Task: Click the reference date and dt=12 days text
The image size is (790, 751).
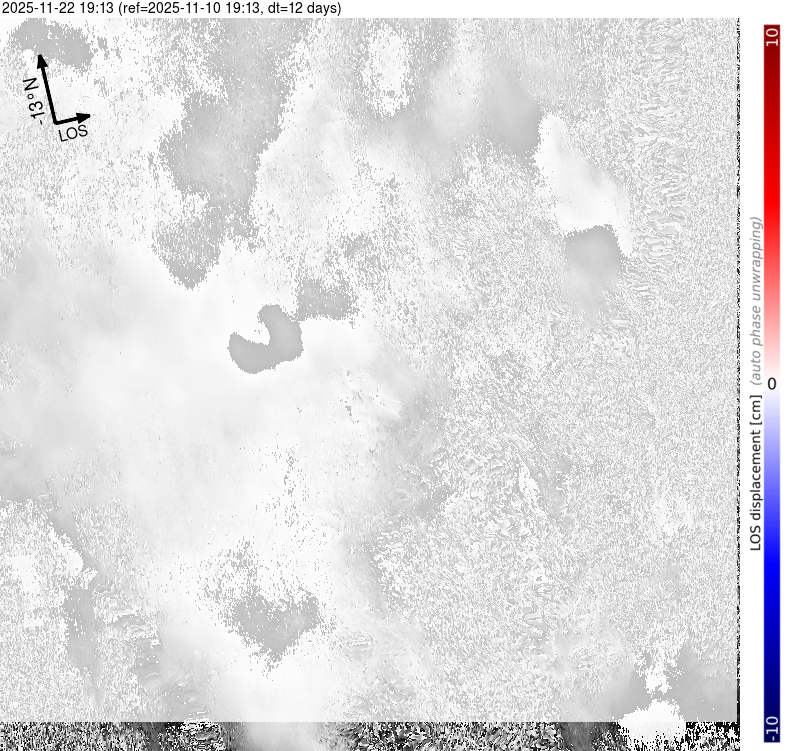Action: (228, 9)
